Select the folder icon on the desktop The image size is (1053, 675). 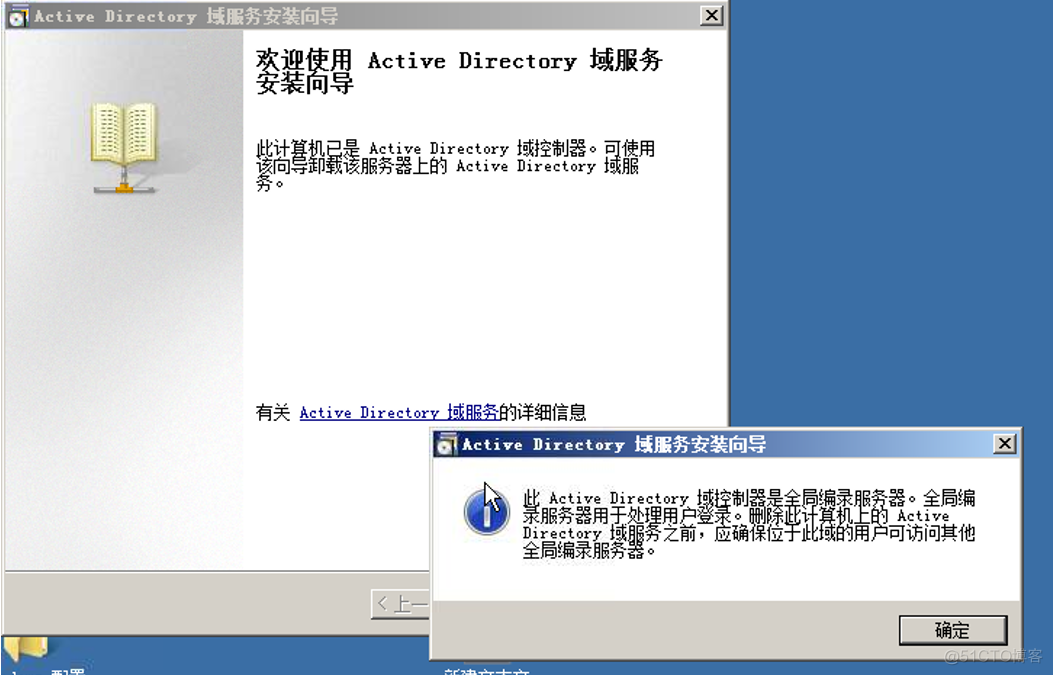[26, 648]
